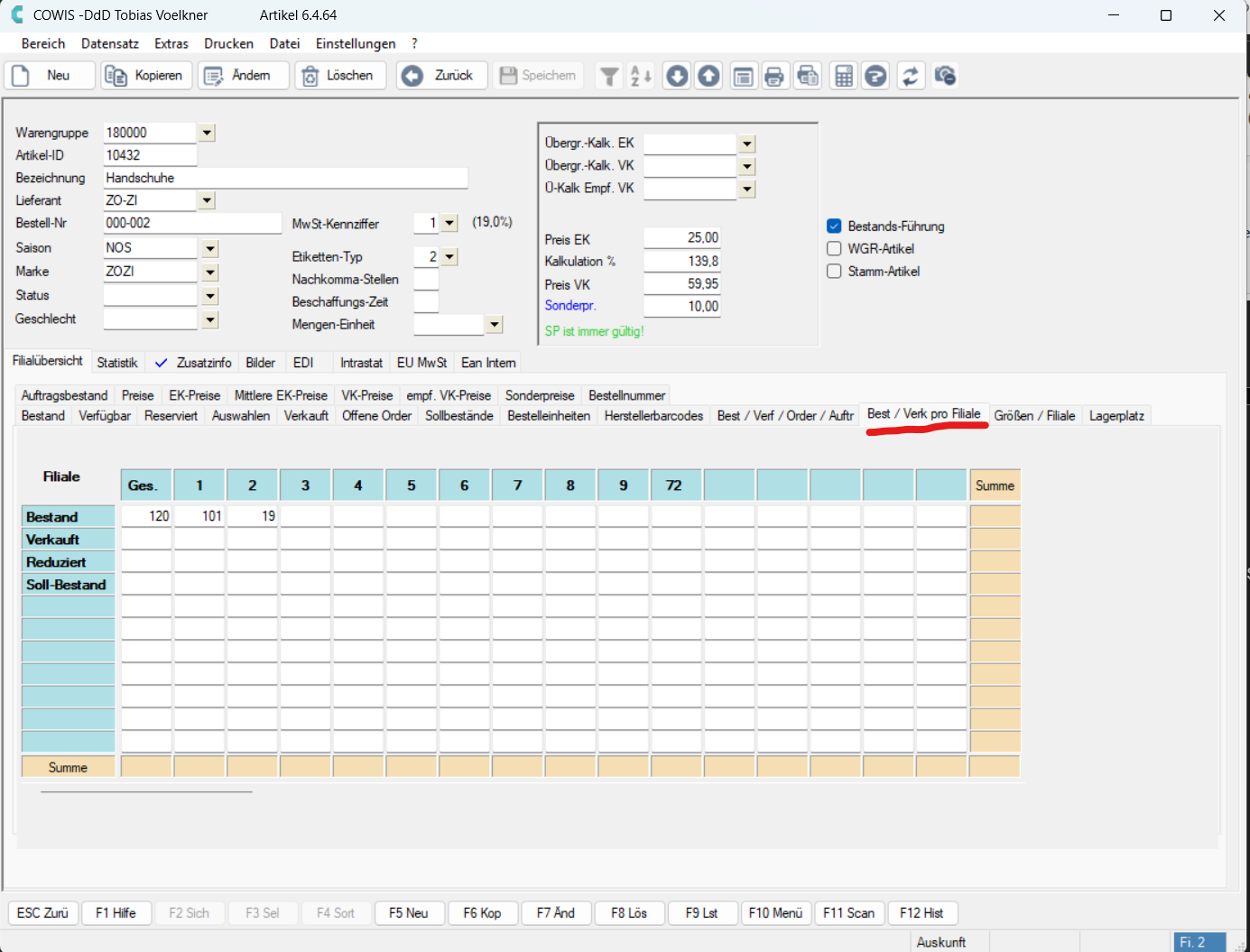Click the refresh arrows icon

pos(911,77)
